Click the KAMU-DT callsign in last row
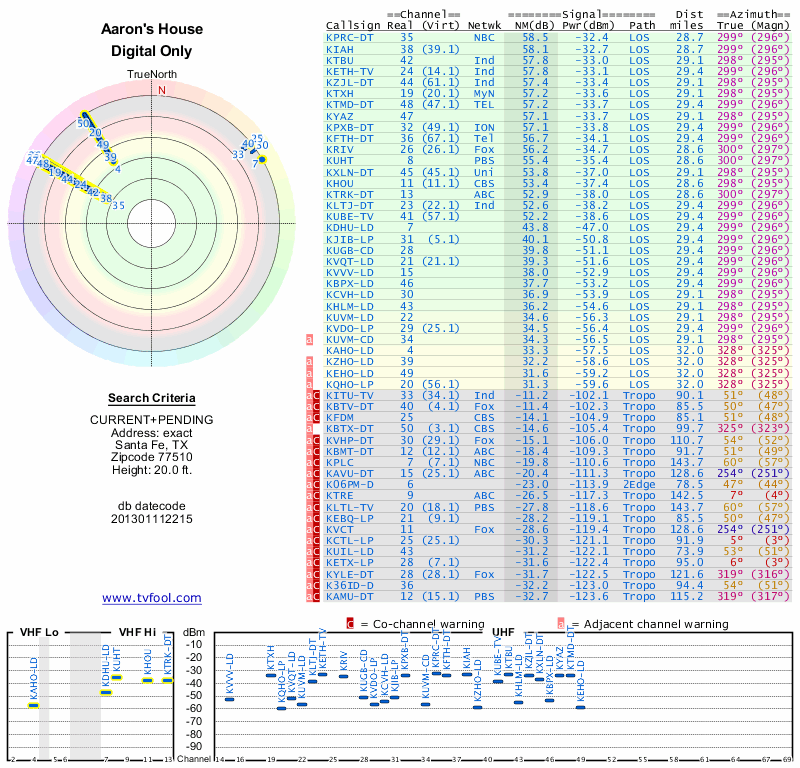This screenshot has width=800, height=768. 349,597
